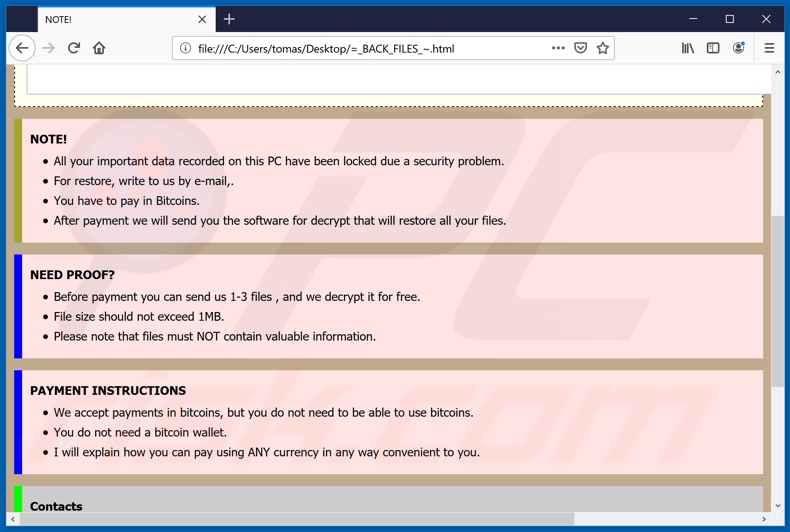Image resolution: width=790 pixels, height=532 pixels.
Task: Click the 'send us 1-3 files' line
Action: pos(237,297)
